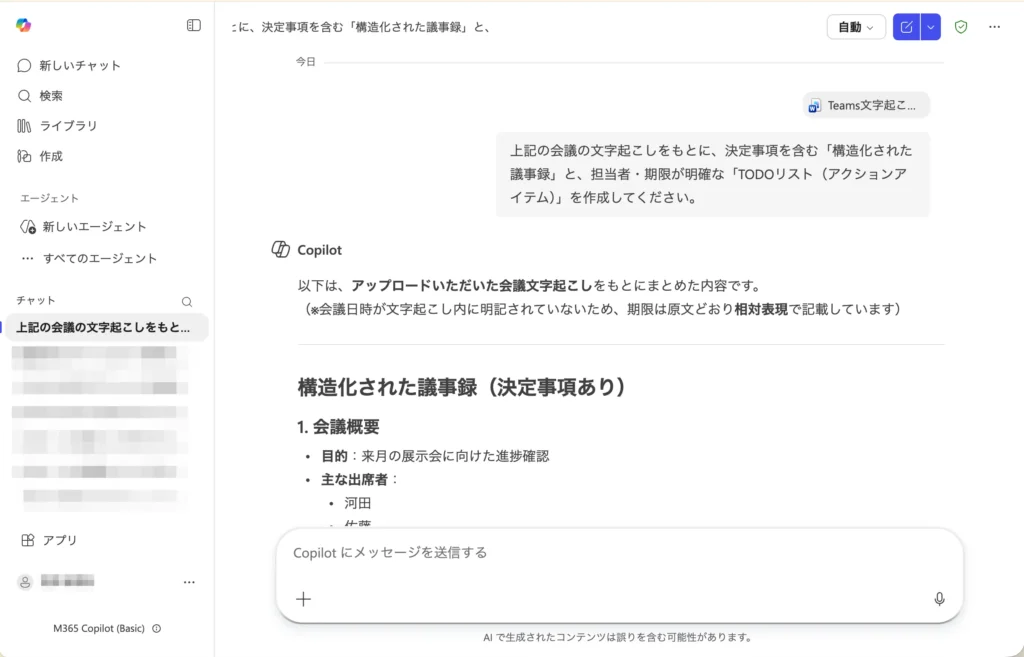This screenshot has width=1024, height=657.
Task: Click the Copilot icon beside the response
Action: [x=281, y=249]
